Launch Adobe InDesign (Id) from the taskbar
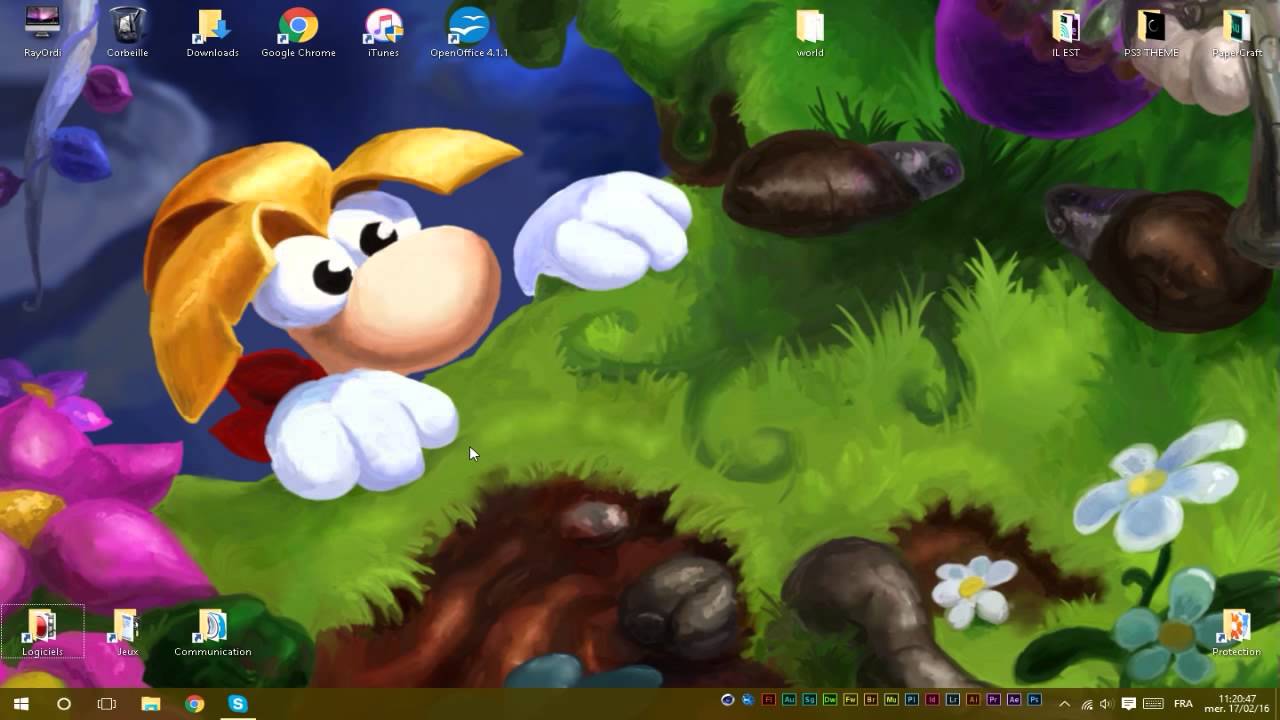This screenshot has height=720, width=1280. [x=933, y=700]
